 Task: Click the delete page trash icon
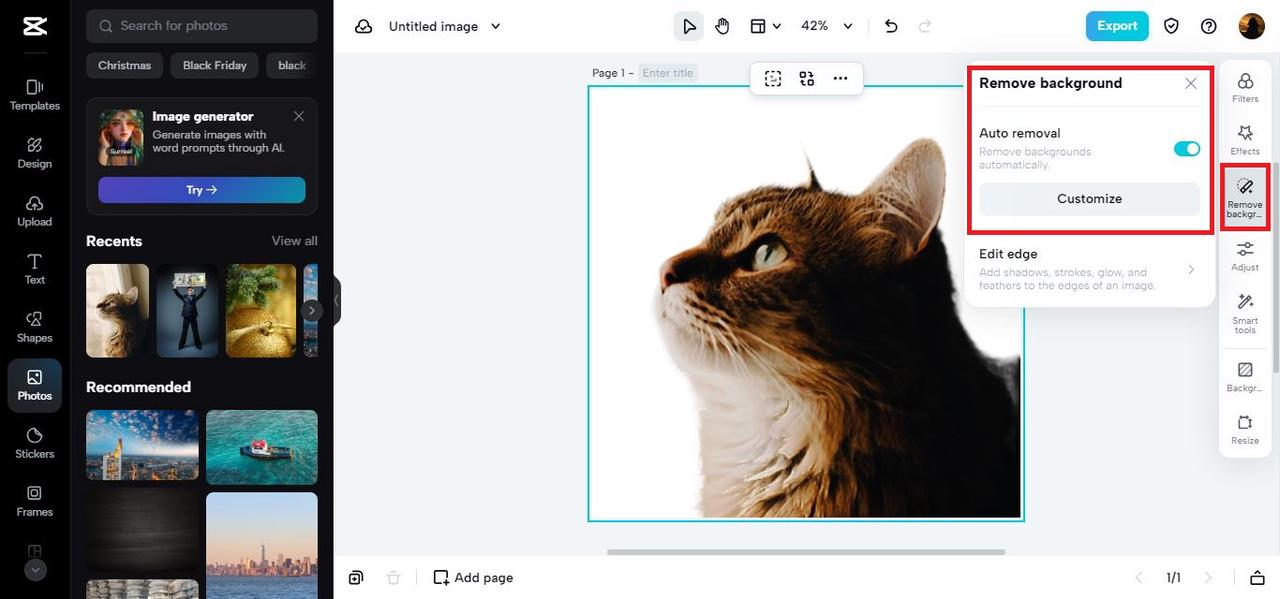coord(394,578)
